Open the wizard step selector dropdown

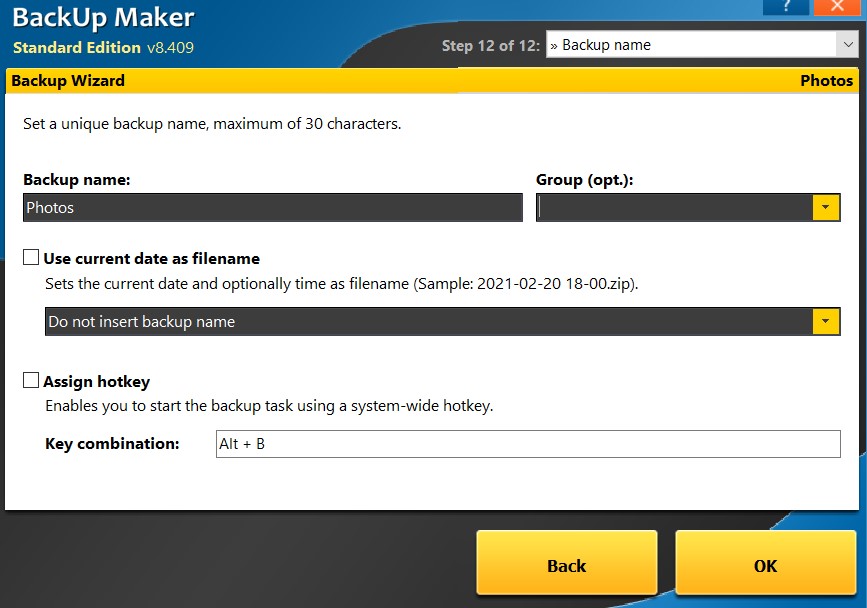point(848,44)
